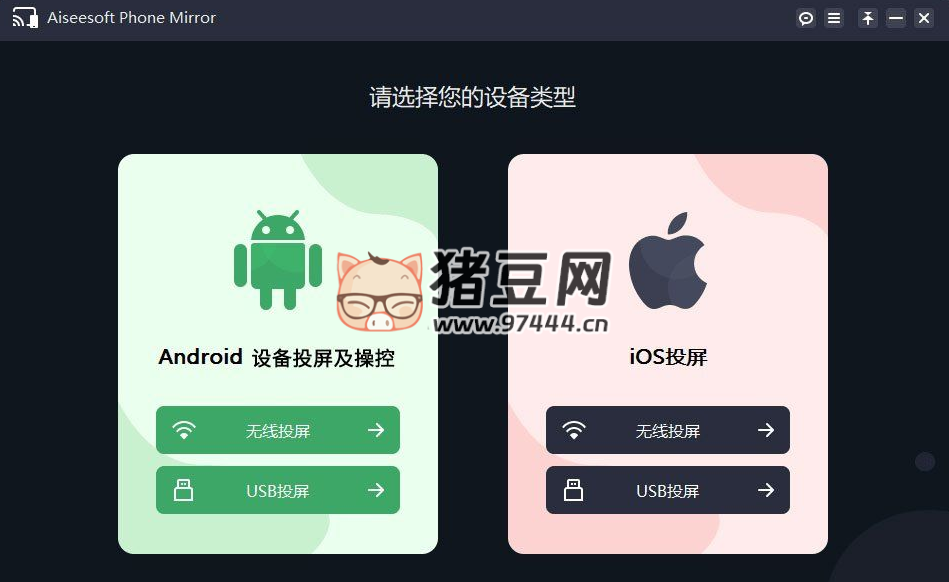Choose iOS USB投屏 dark button
The image size is (949, 582).
[668, 490]
